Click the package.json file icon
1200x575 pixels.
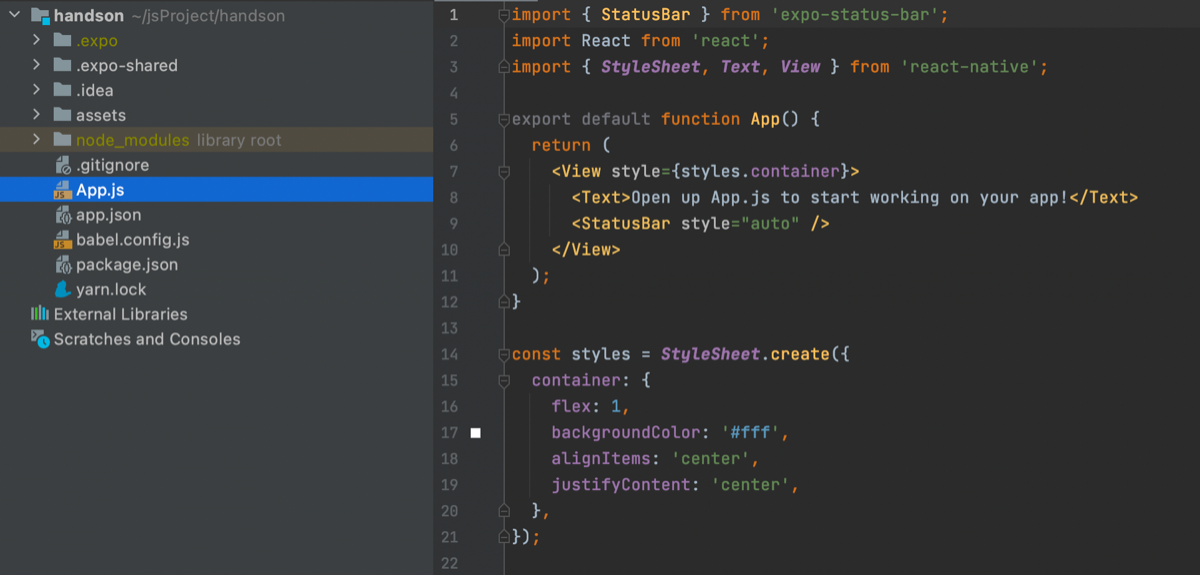61,265
